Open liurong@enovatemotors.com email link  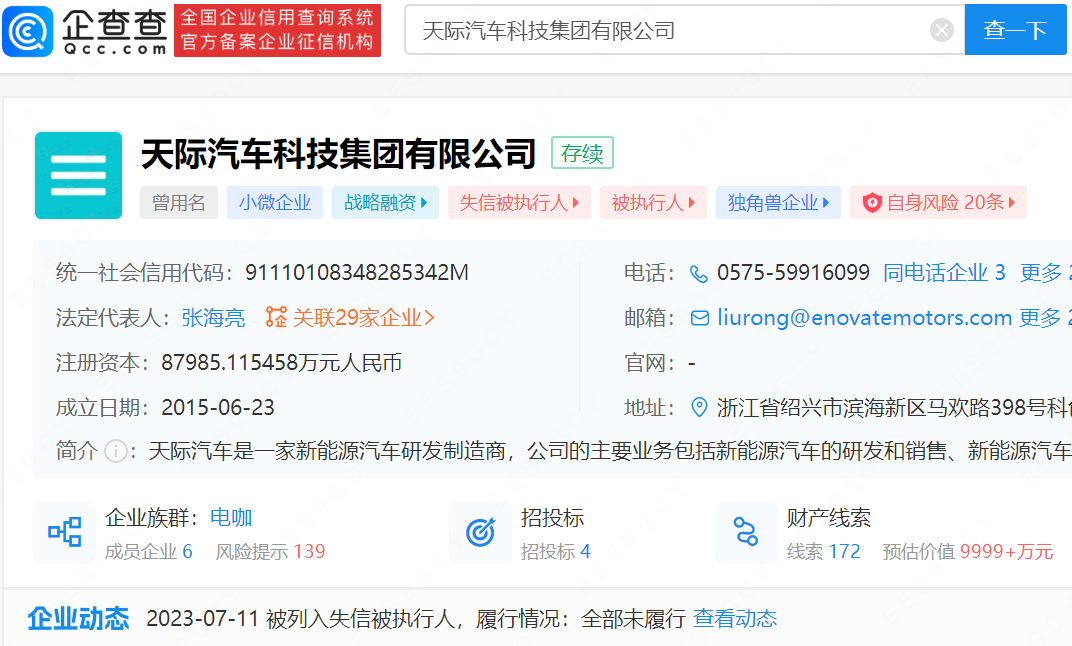click(864, 317)
